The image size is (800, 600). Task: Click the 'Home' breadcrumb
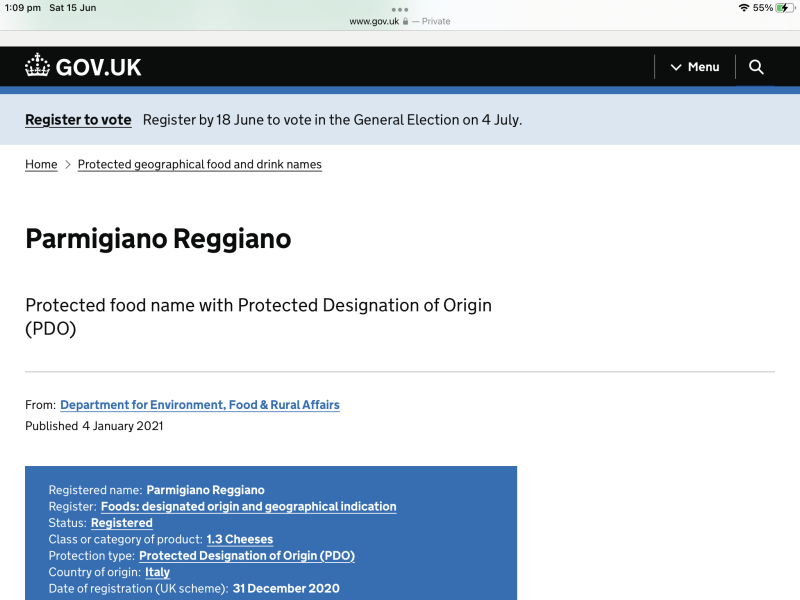coord(41,164)
